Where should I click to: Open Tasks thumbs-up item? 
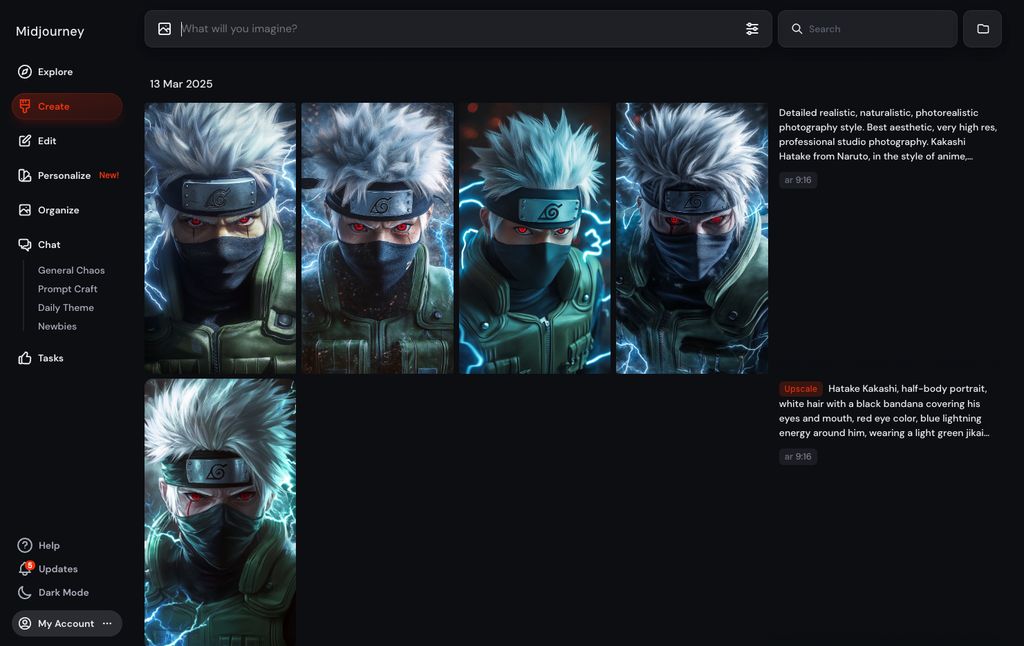pos(50,358)
